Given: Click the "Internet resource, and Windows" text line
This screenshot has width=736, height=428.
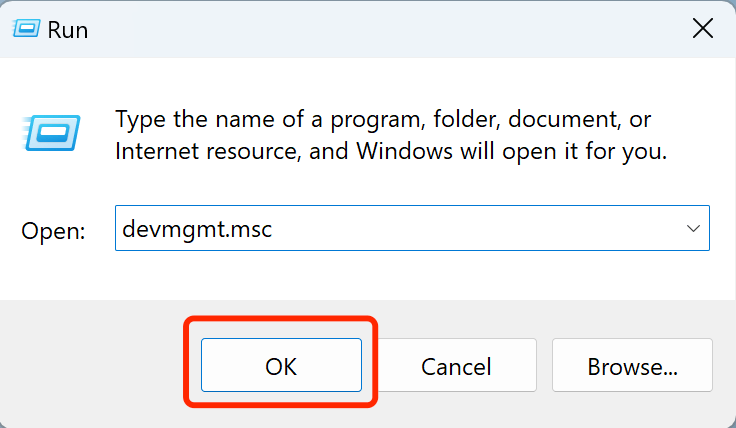Looking at the screenshot, I should (x=300, y=152).
